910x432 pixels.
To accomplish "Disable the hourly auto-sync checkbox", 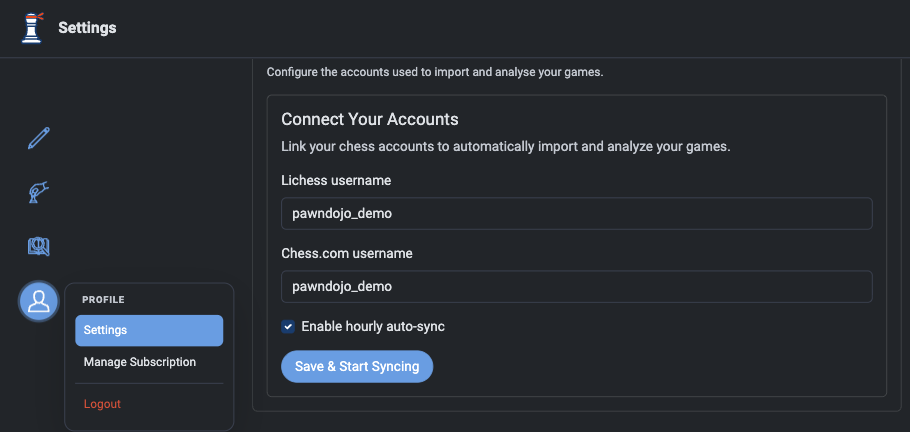I will 288,326.
